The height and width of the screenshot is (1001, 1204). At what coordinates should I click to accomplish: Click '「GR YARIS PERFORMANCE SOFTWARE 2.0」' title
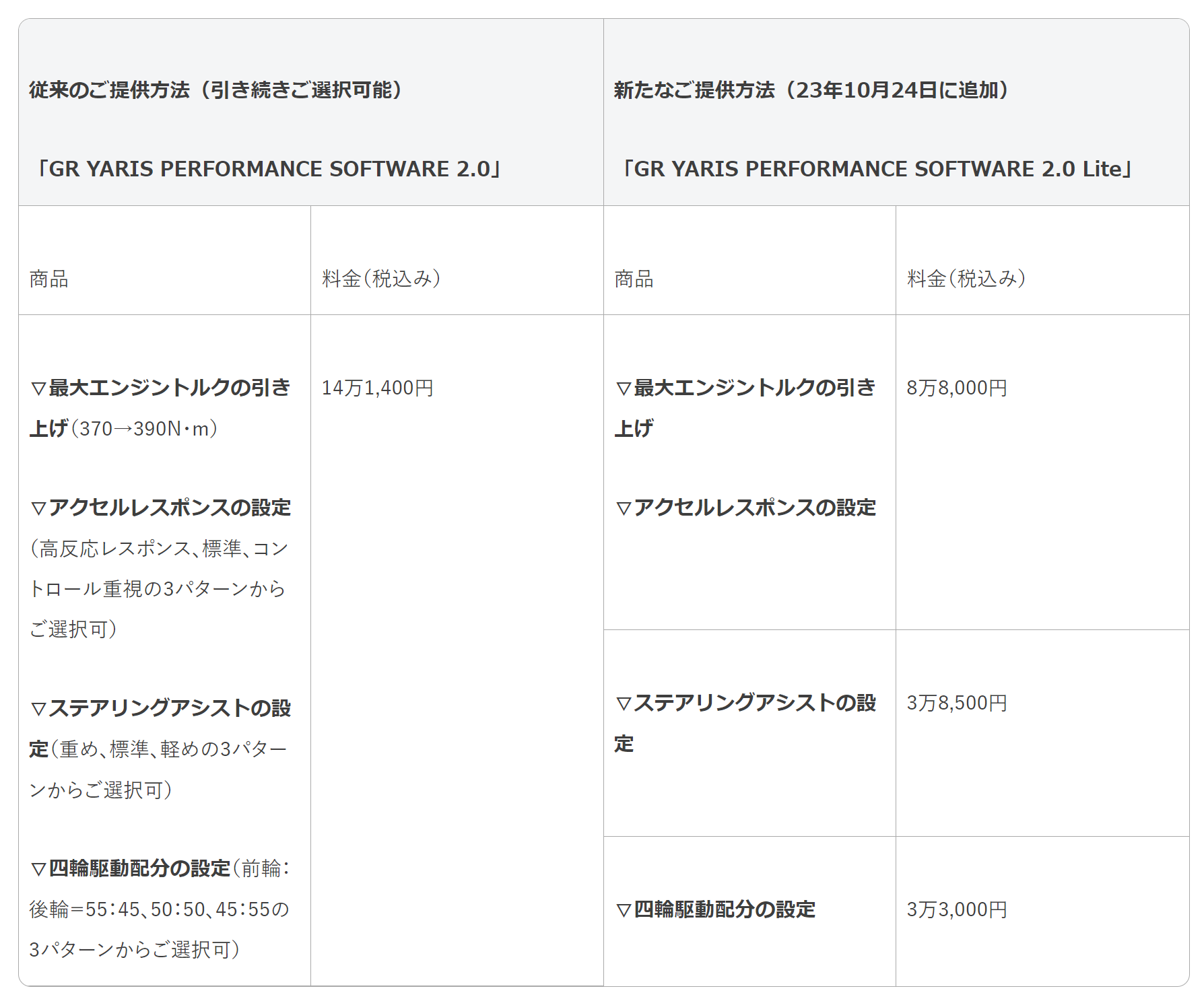tap(269, 169)
